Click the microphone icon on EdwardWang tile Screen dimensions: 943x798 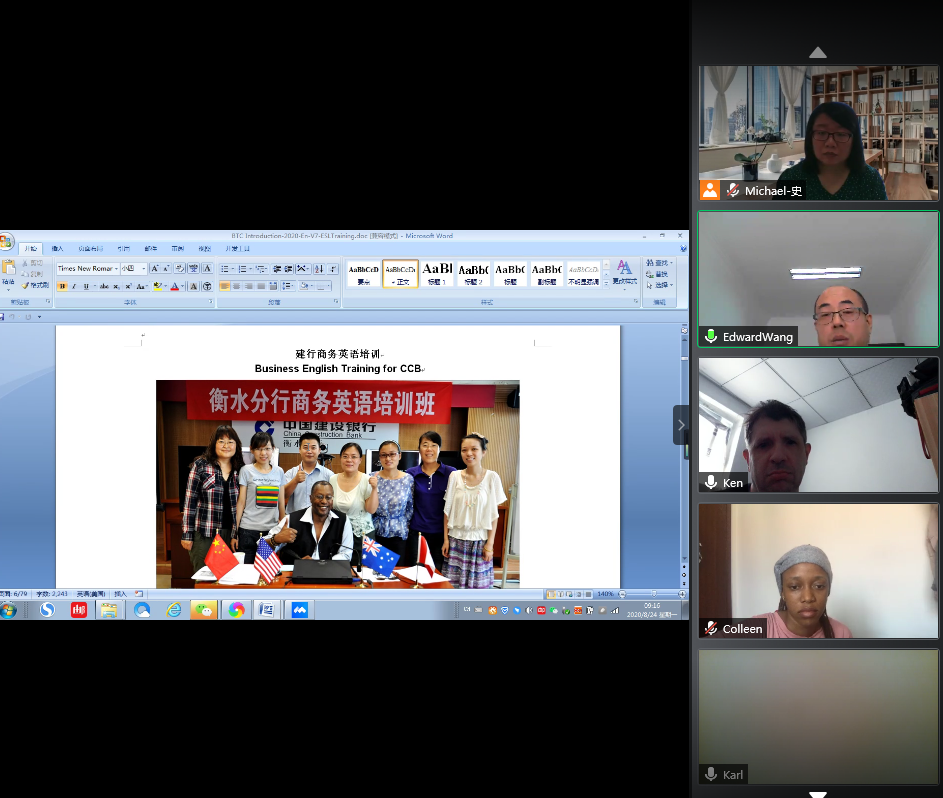[x=711, y=336]
